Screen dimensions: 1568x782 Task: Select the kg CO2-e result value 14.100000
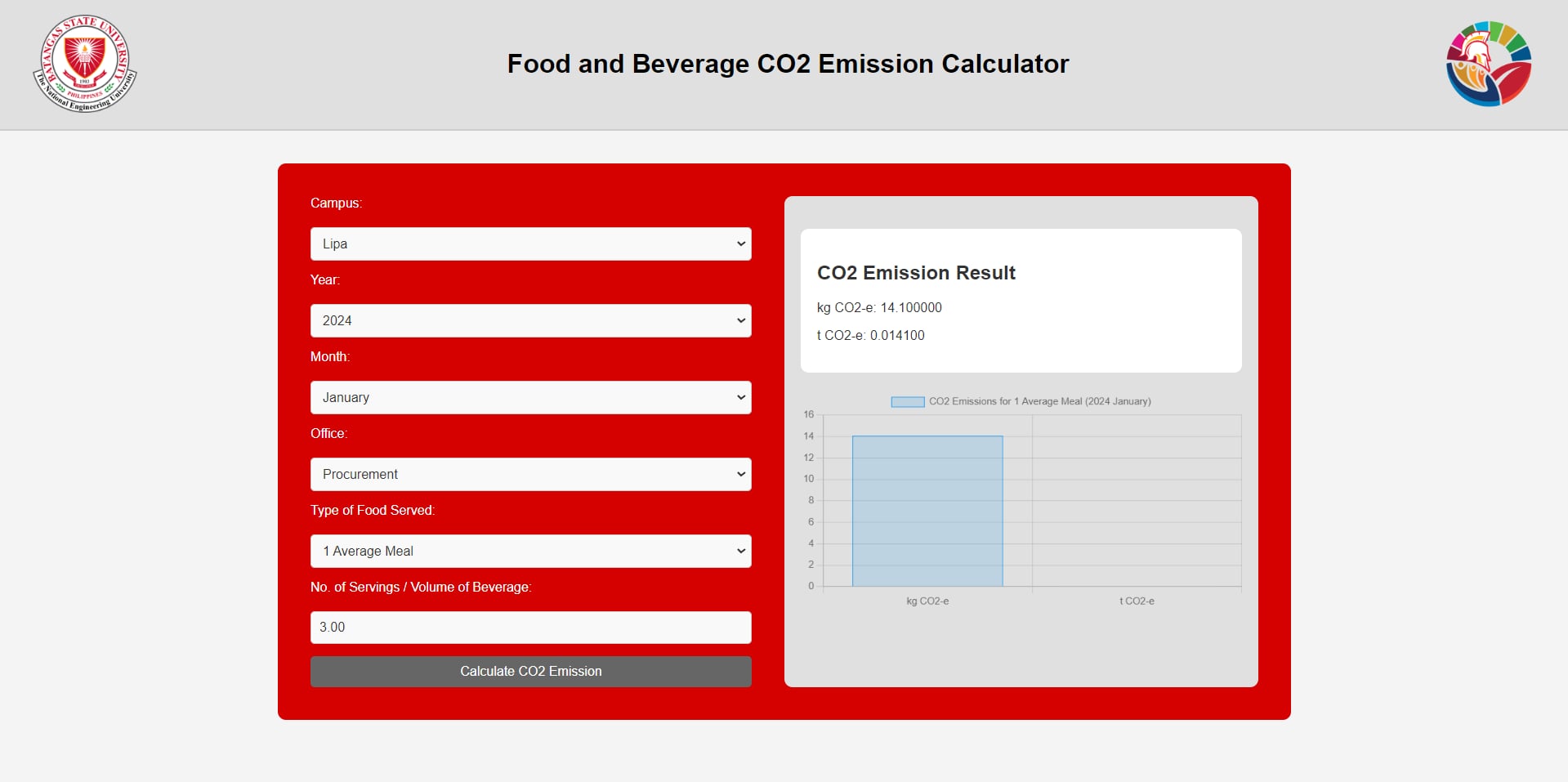tap(910, 307)
